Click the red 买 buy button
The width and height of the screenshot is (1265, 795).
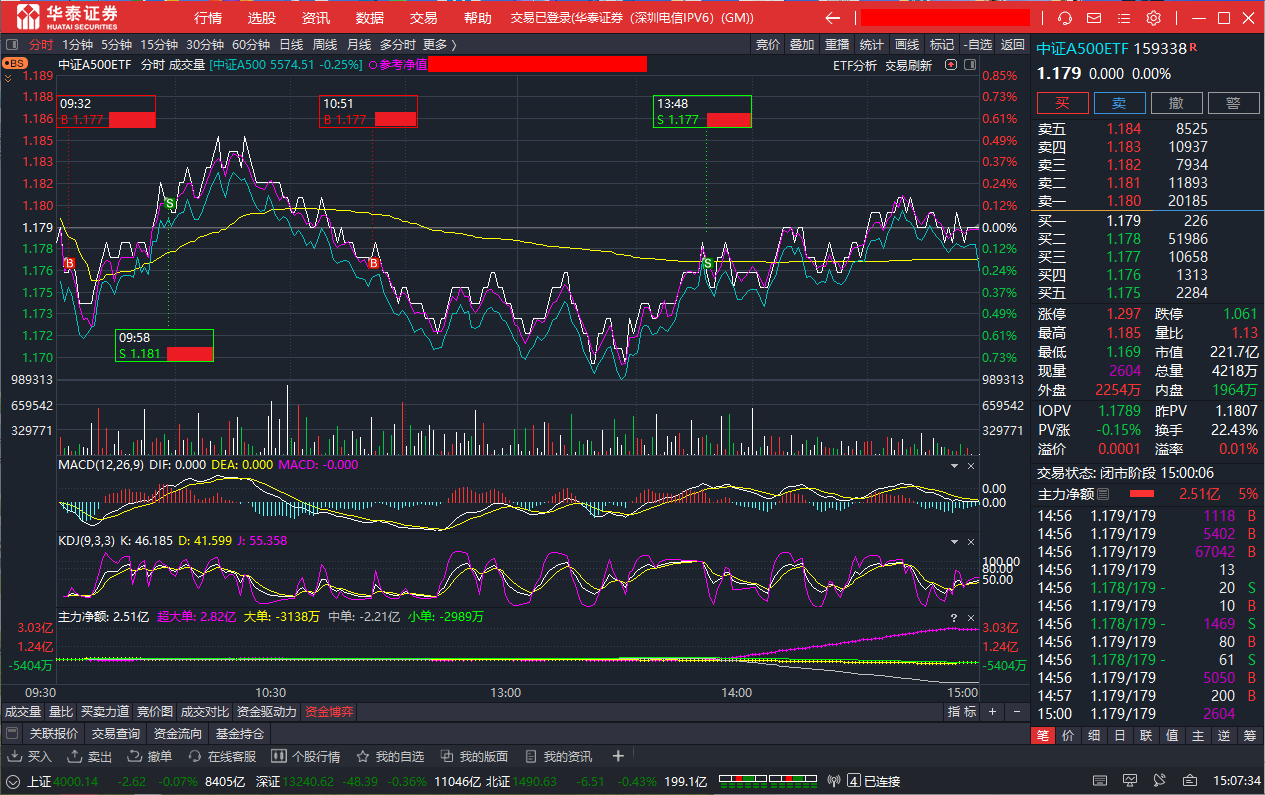click(1062, 103)
